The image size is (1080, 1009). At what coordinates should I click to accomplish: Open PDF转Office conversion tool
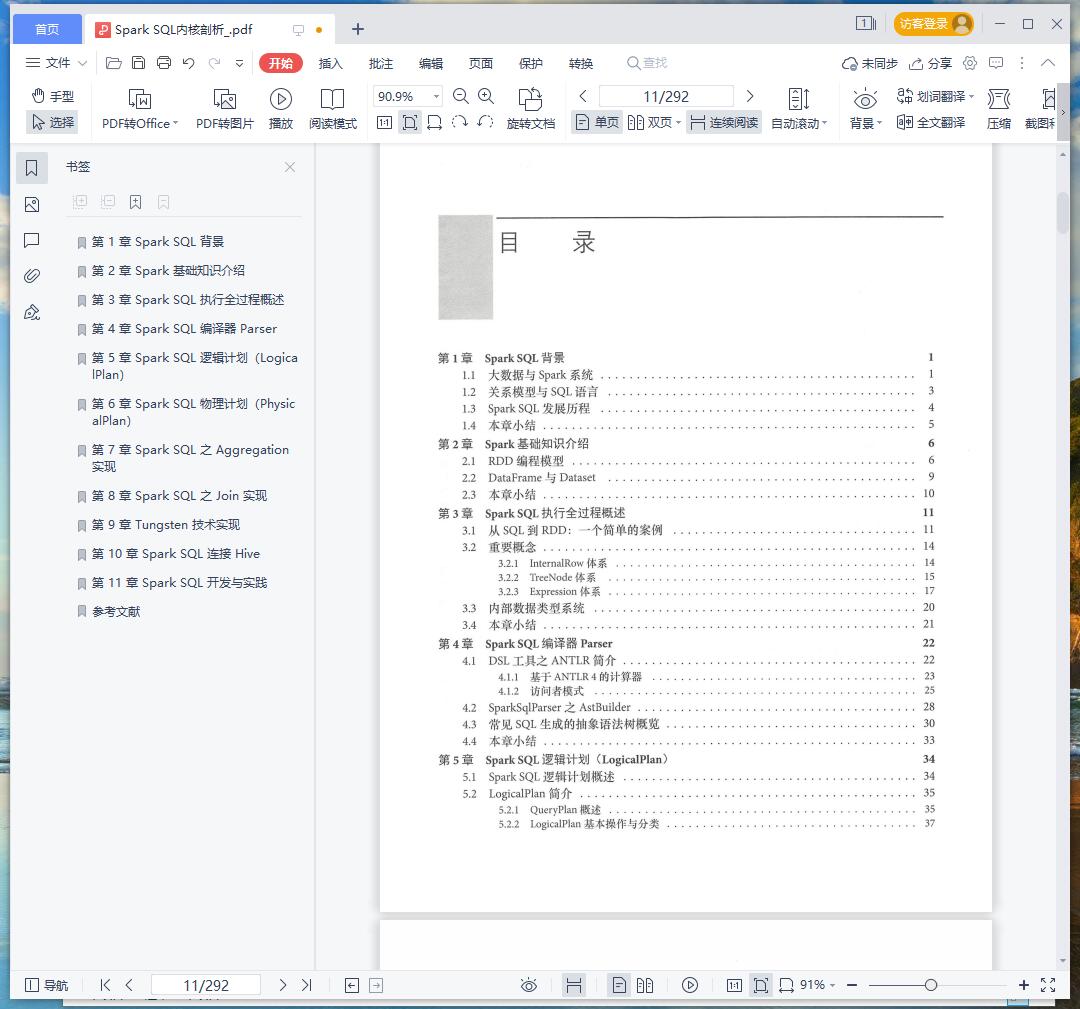pyautogui.click(x=140, y=109)
